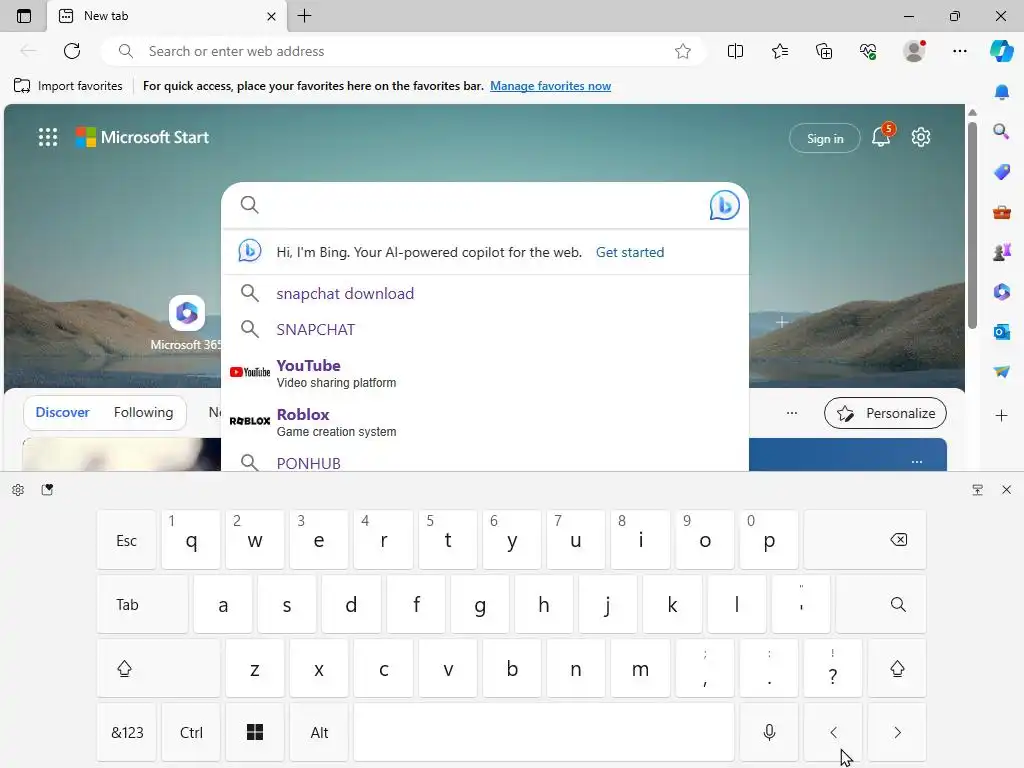This screenshot has width=1024, height=768.
Task: Open sidebar Tools briefcase
Action: 1001,212
